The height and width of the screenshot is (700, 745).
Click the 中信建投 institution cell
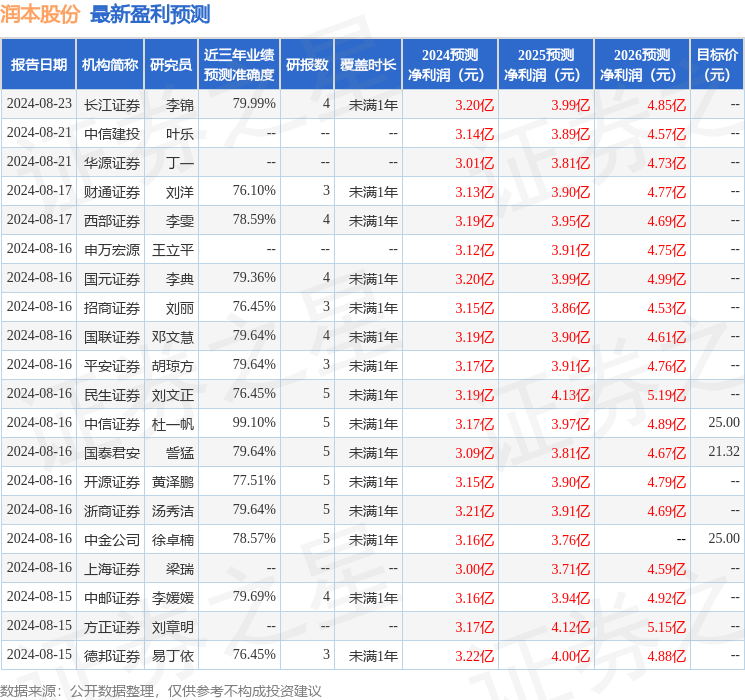tap(112, 134)
